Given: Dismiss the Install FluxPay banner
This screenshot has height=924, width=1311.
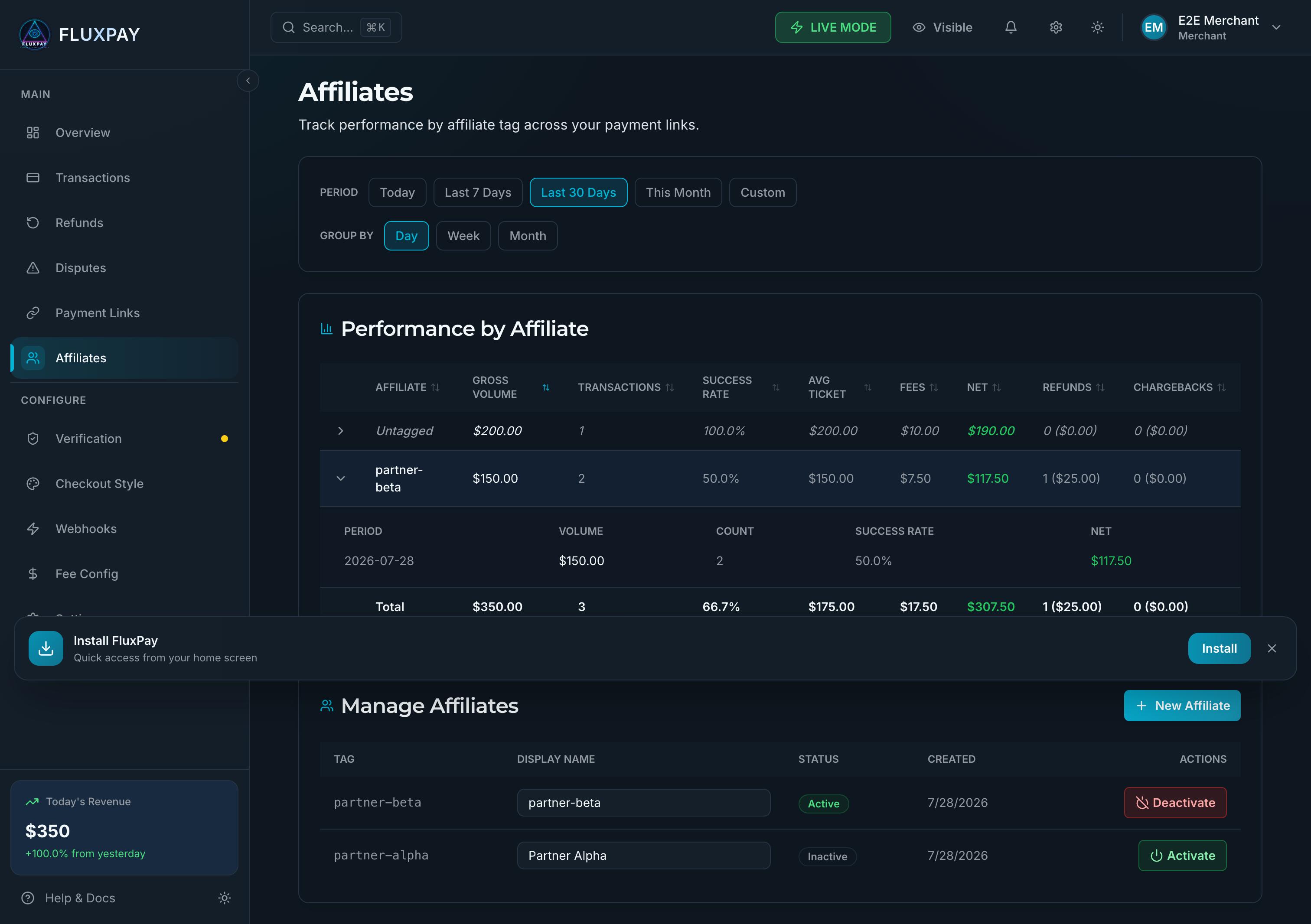Looking at the screenshot, I should click(1272, 648).
